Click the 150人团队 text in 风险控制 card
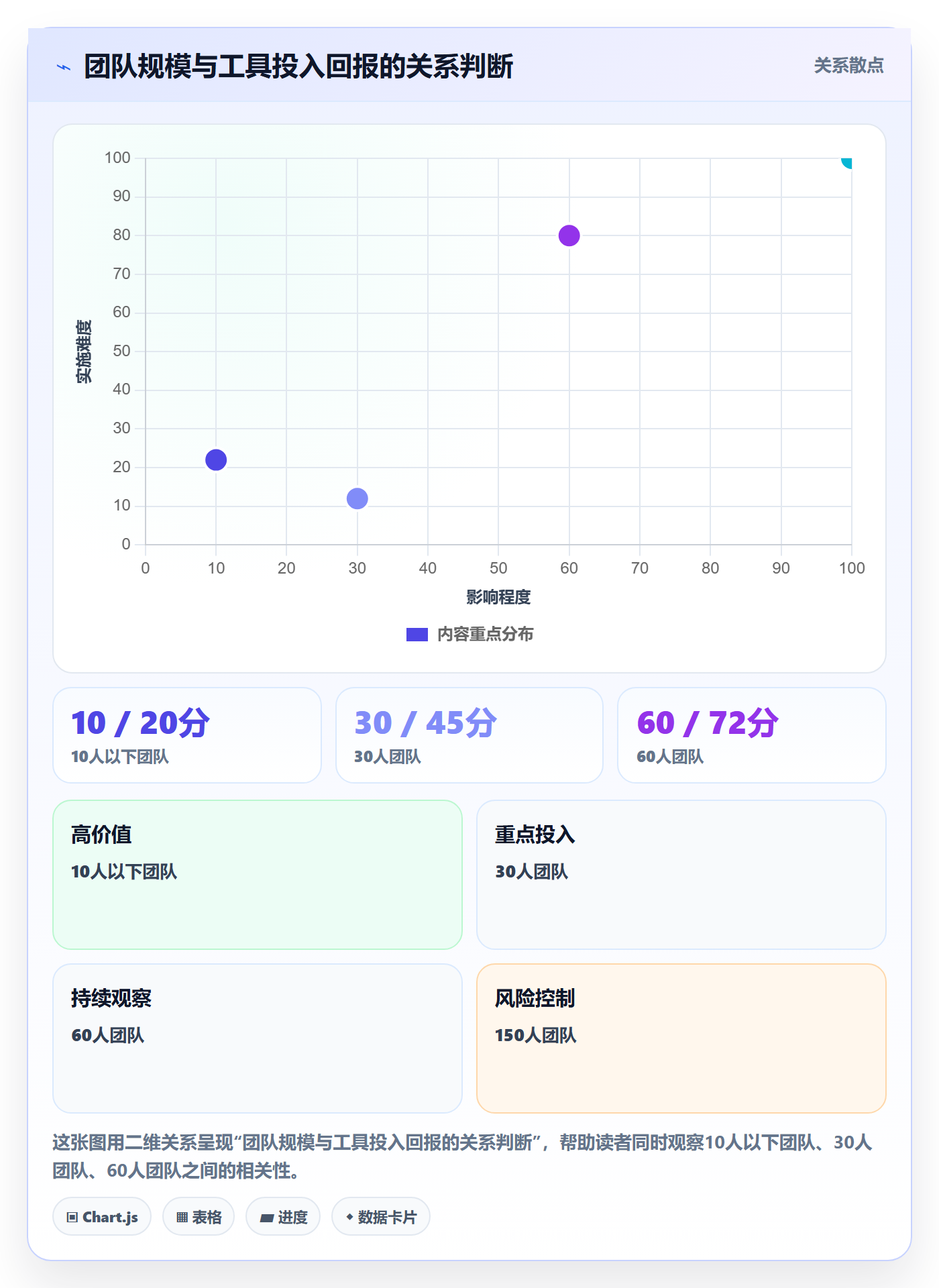 tap(536, 1035)
